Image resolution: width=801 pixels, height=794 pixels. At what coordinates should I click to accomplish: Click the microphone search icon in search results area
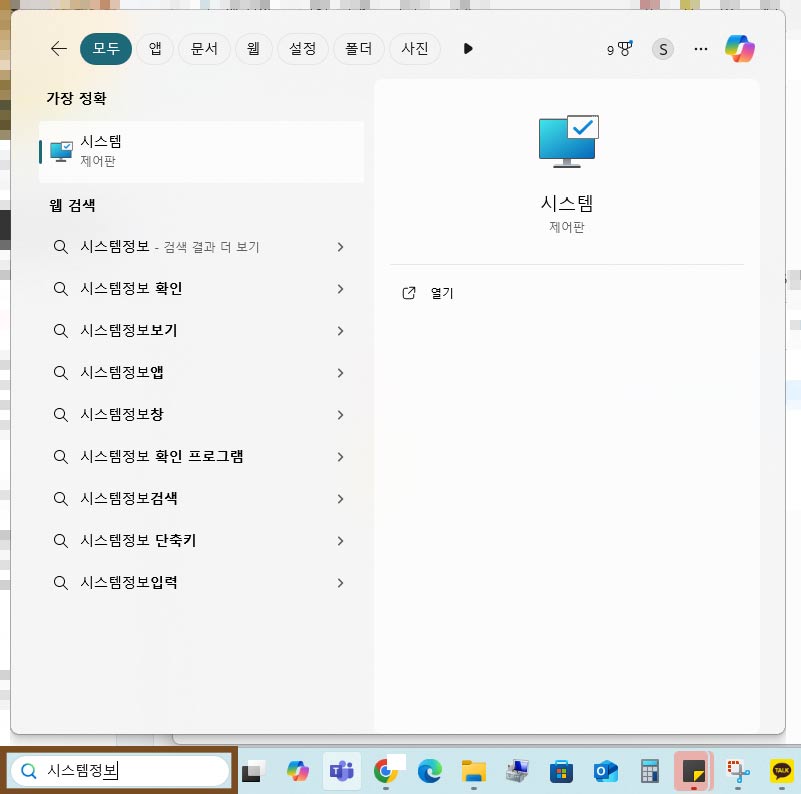tap(621, 48)
